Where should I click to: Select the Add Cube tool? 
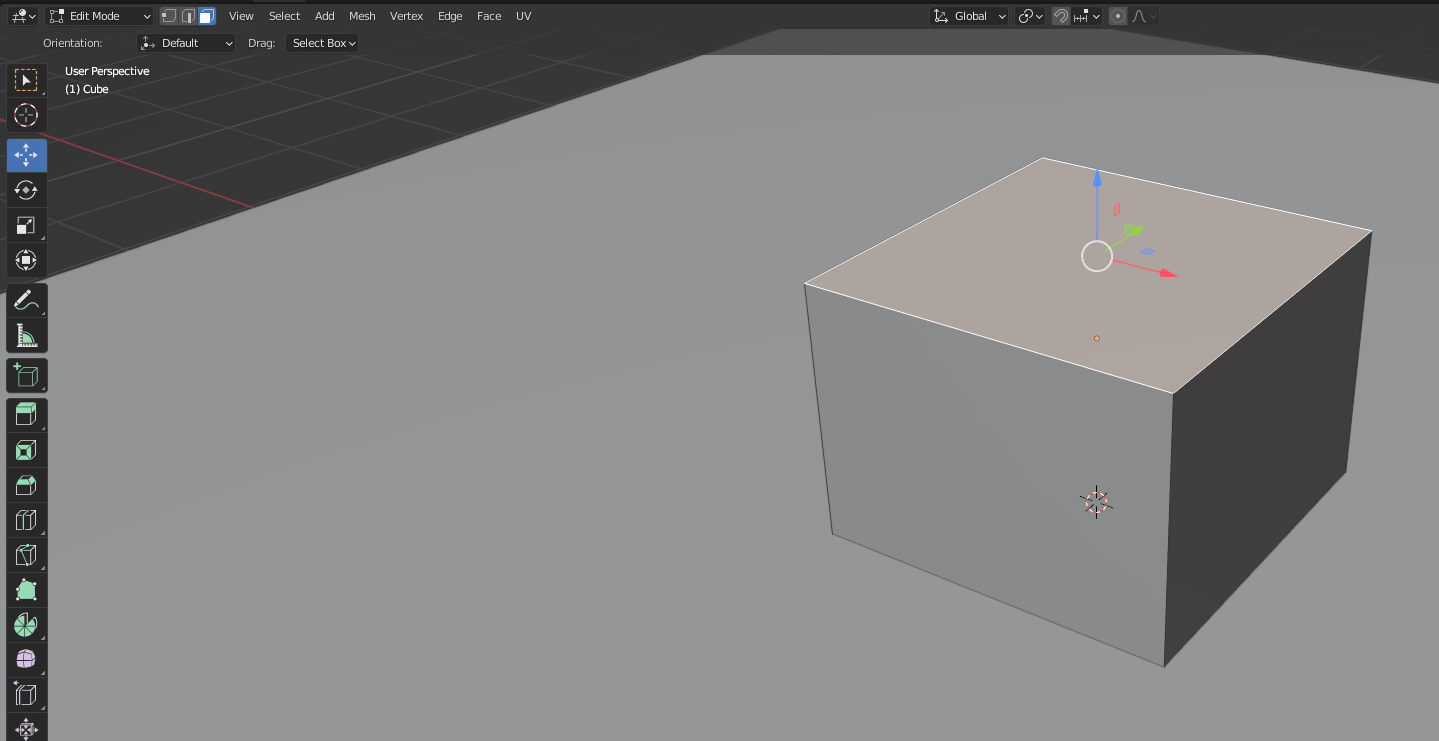pos(26,375)
